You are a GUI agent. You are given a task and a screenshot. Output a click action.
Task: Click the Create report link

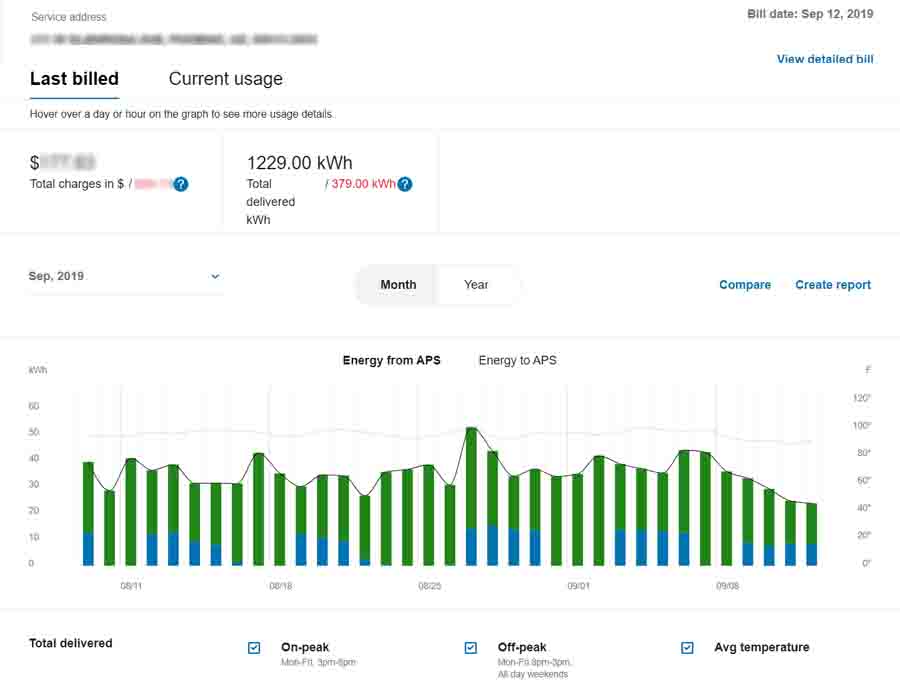(x=833, y=285)
